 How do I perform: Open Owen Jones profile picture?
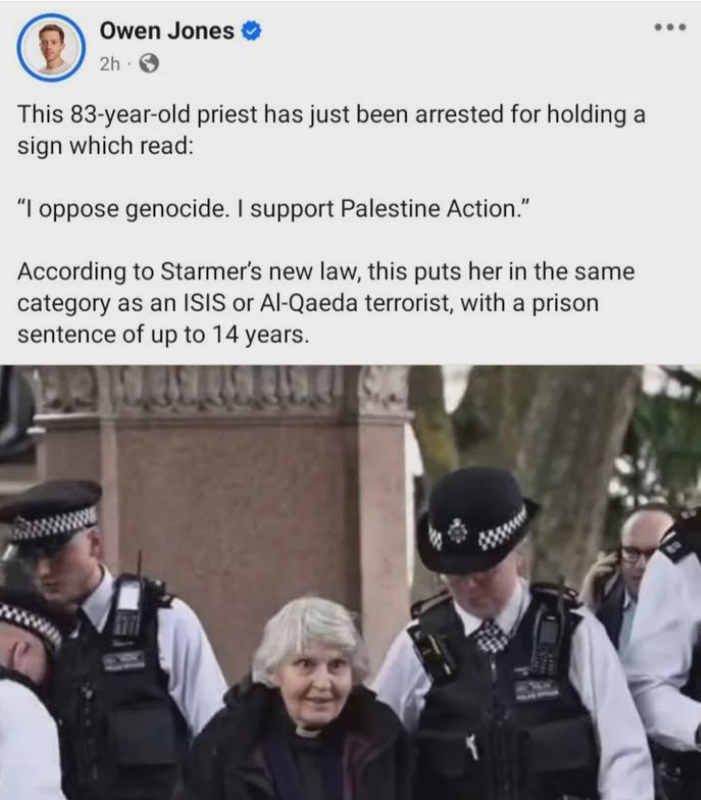tap(51, 47)
